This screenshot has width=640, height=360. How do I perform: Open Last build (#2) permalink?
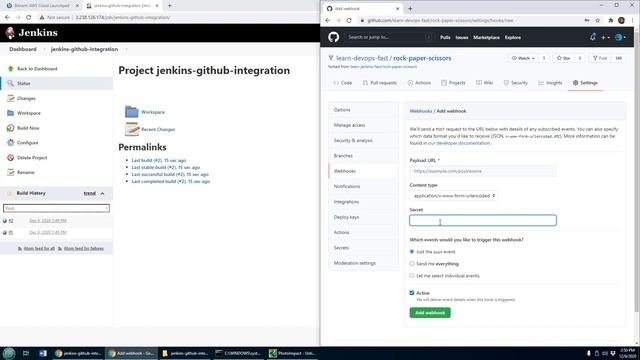coord(158,160)
